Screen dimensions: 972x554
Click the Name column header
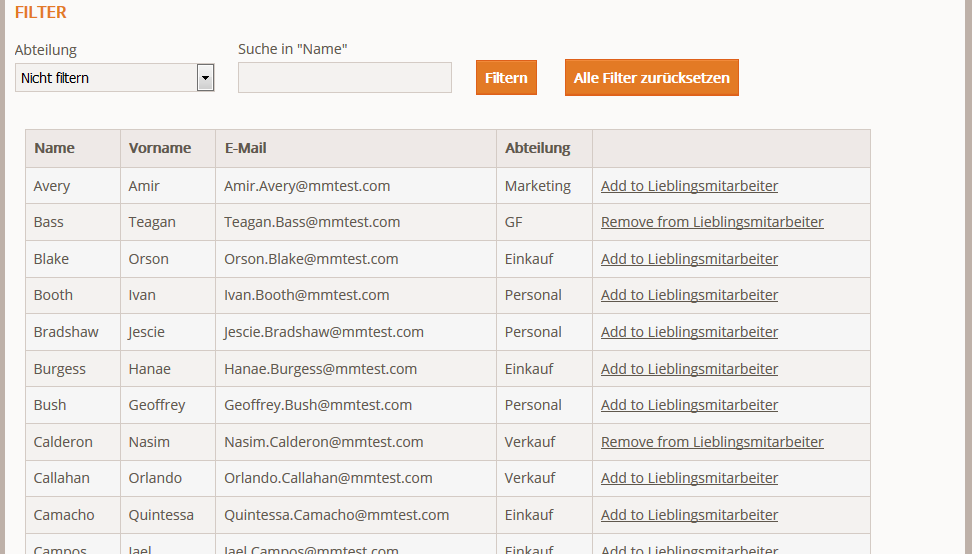point(55,148)
